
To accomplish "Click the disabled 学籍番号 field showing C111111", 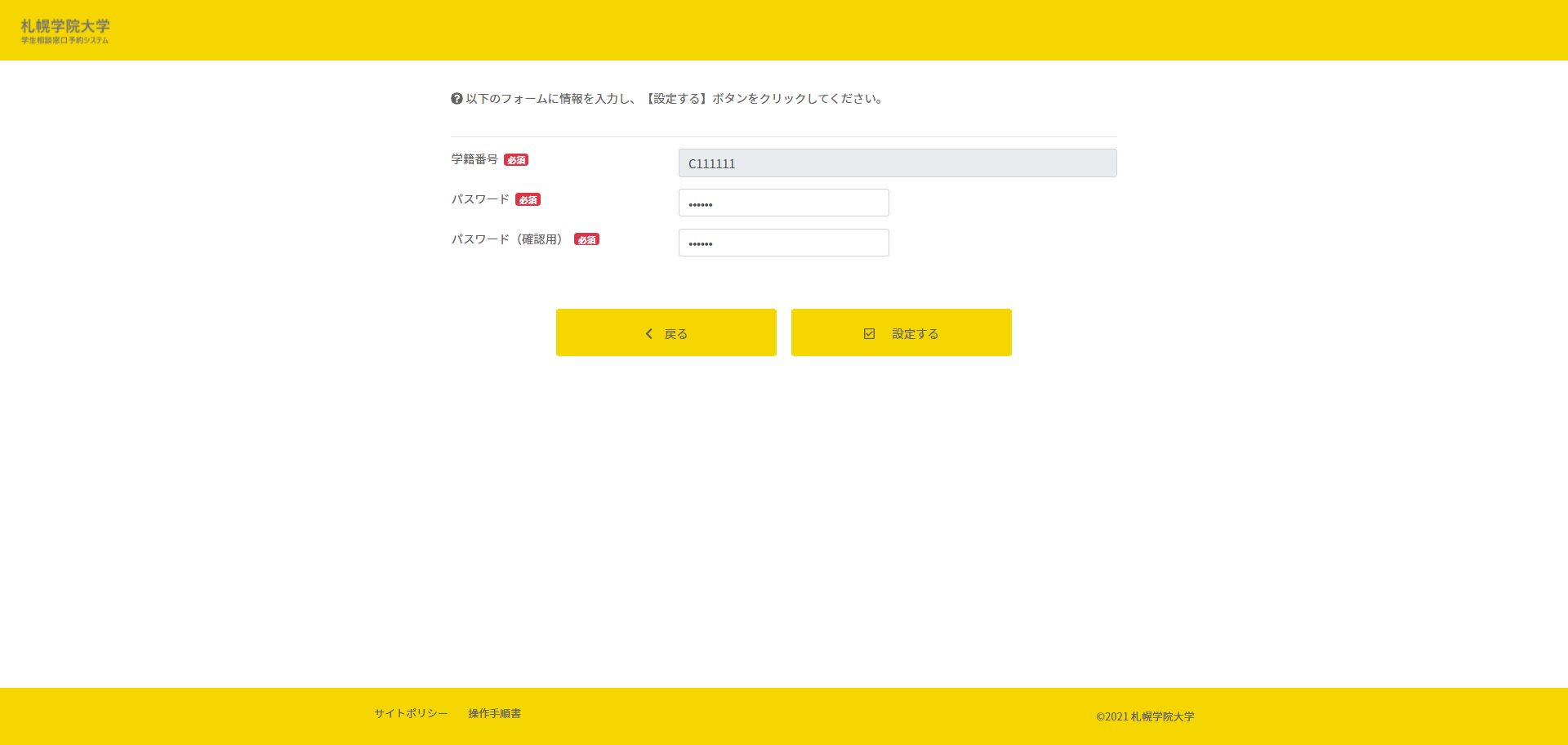I will (897, 163).
